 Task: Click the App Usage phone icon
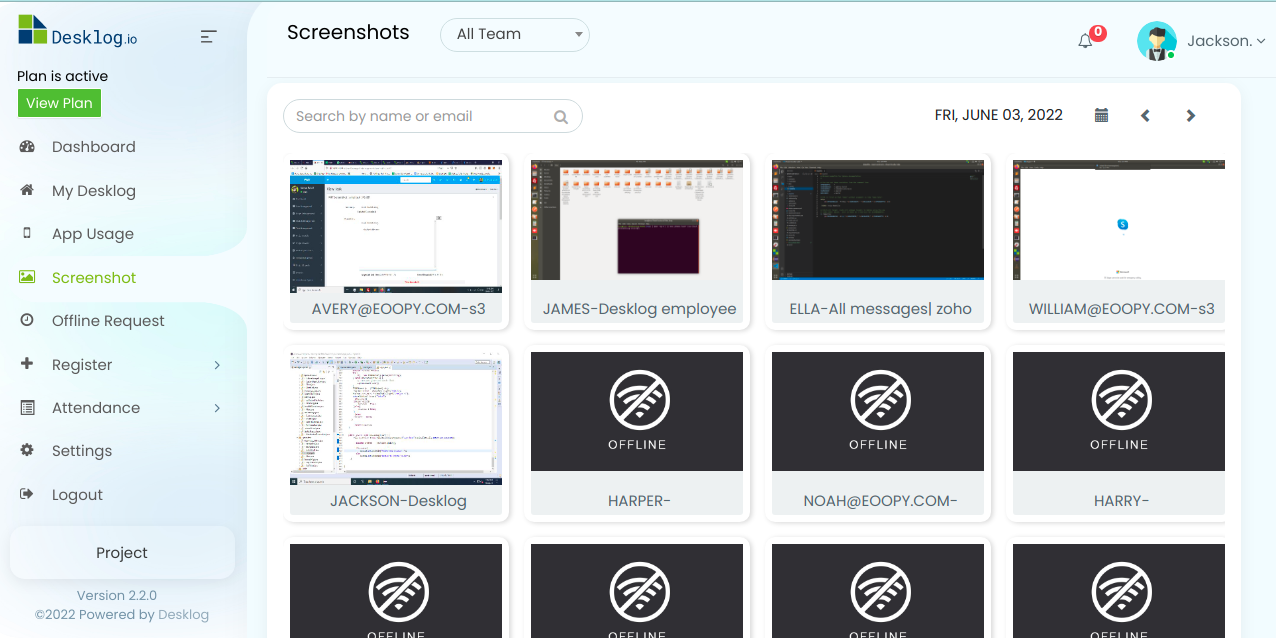[x=27, y=233]
